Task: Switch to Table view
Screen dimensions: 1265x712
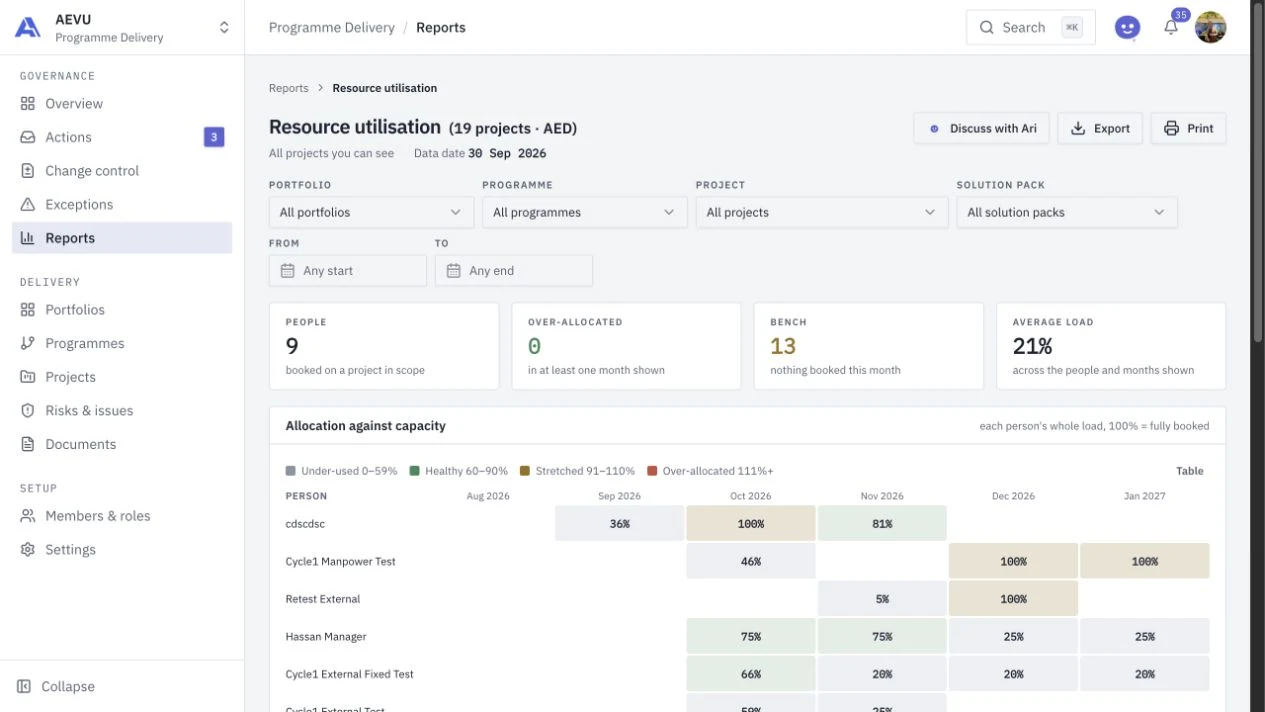Action: coord(1190,471)
